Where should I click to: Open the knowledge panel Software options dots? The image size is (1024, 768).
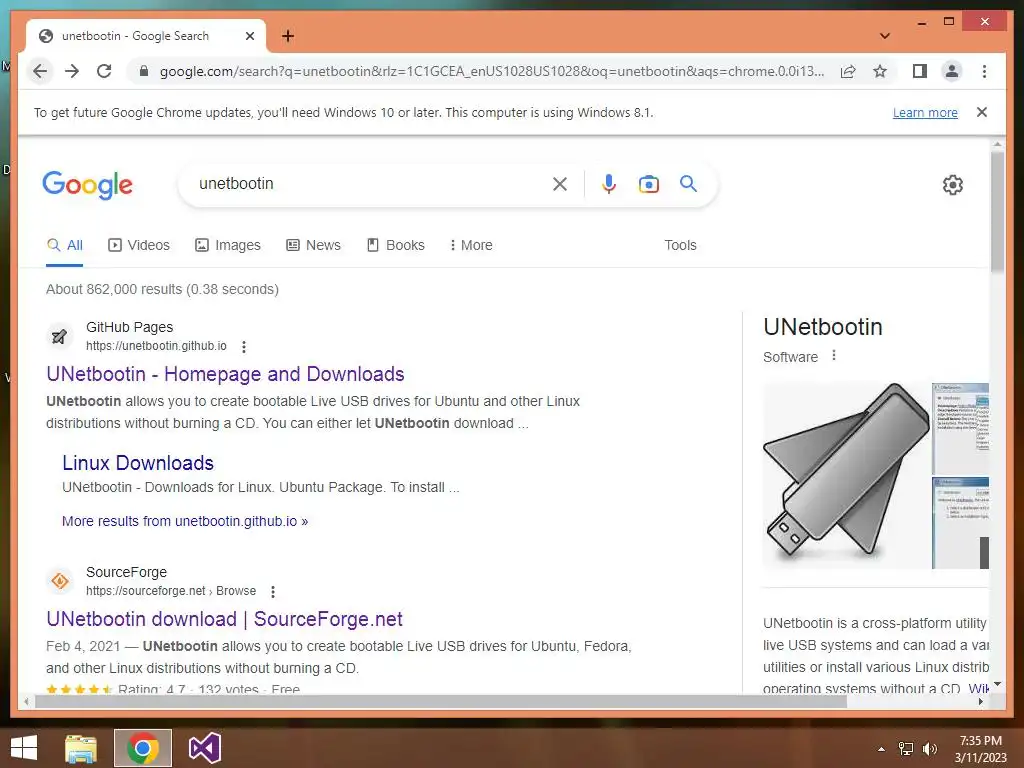click(x=833, y=355)
